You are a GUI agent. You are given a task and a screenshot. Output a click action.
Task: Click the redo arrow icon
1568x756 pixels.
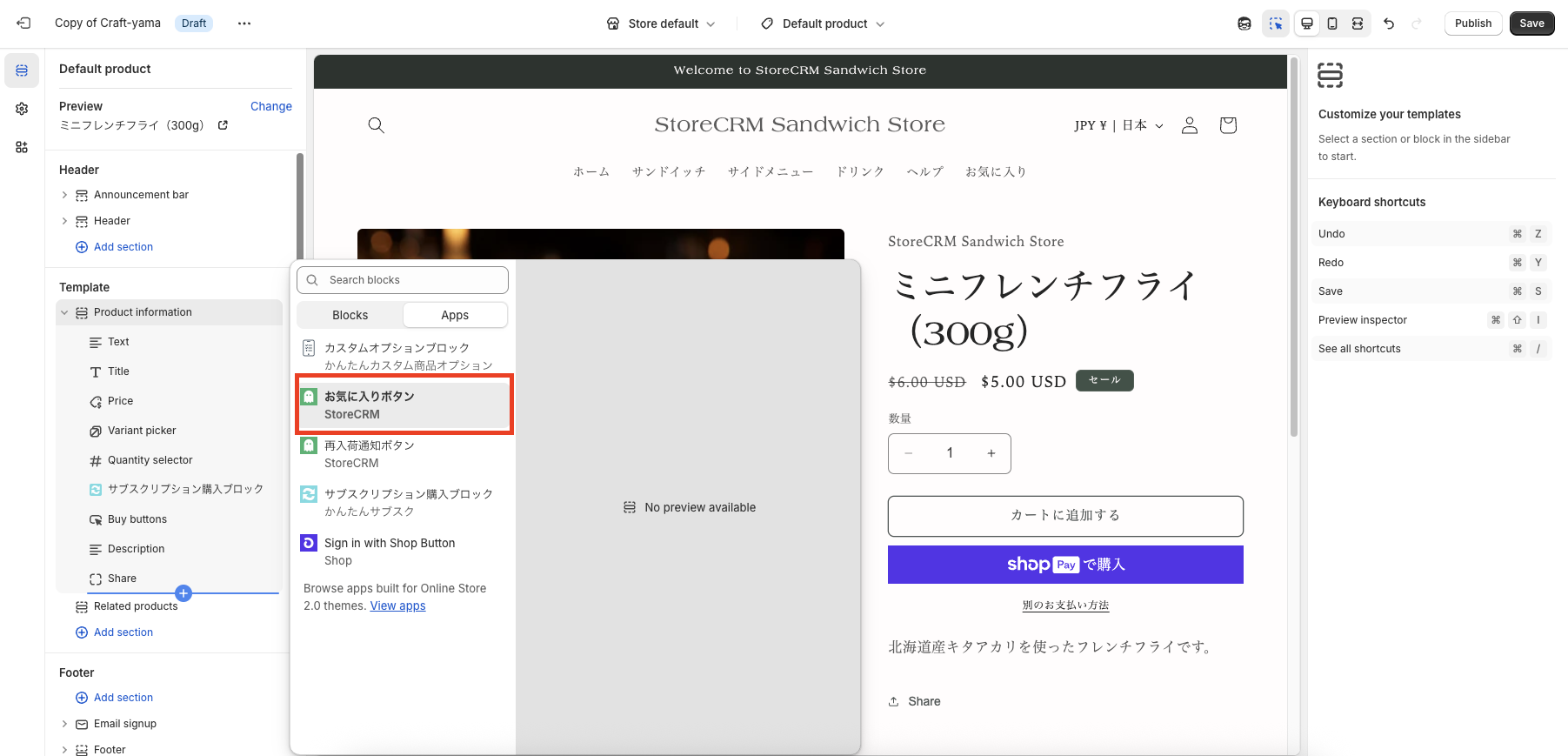click(x=1417, y=23)
